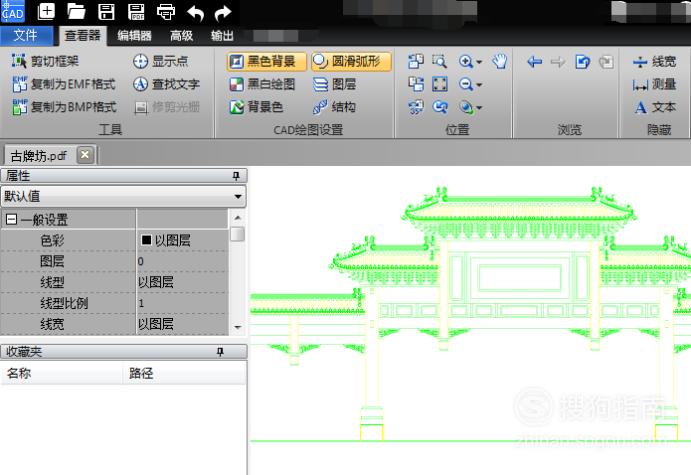The width and height of the screenshot is (691, 475).
Task: Toggle the 线宽 display option
Action: (654, 61)
